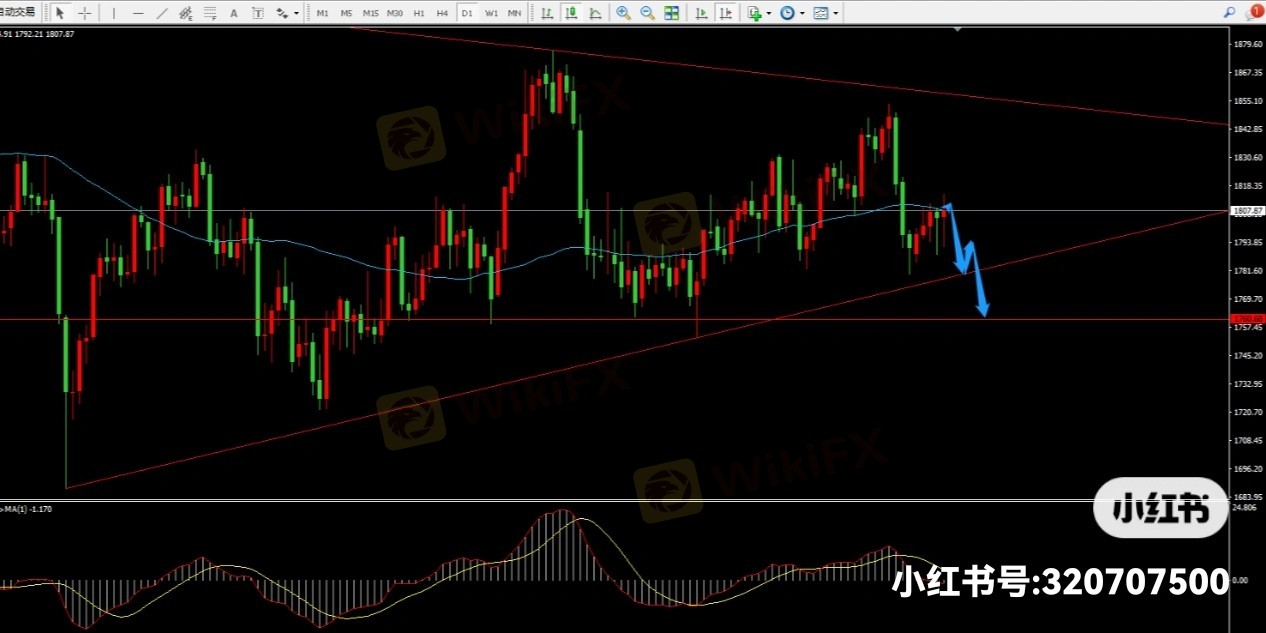Screen dimensions: 1266x633
Task: Open the indicators list dropdown arrow
Action: (x=768, y=13)
